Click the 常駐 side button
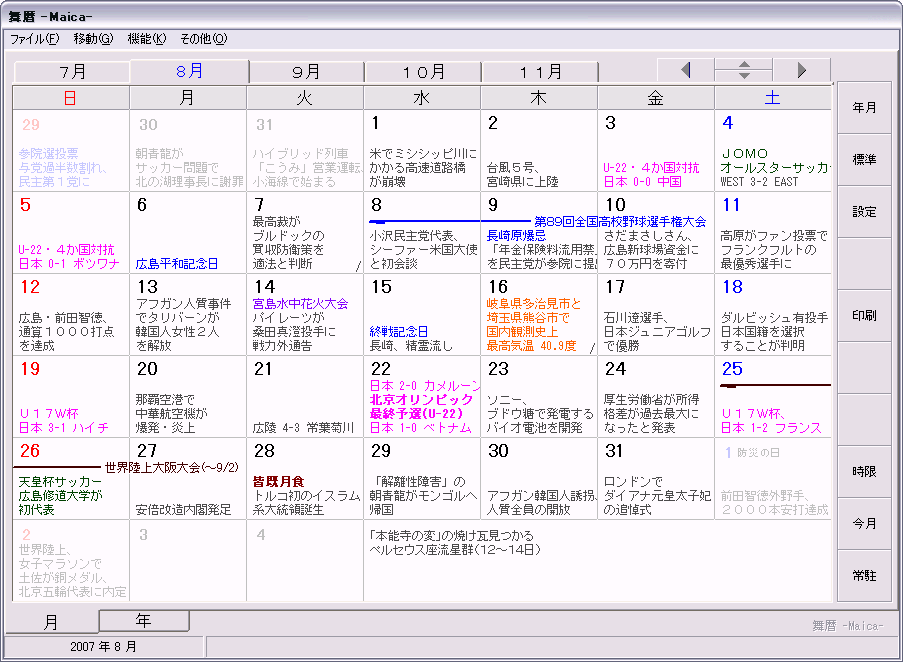 pyautogui.click(x=864, y=576)
